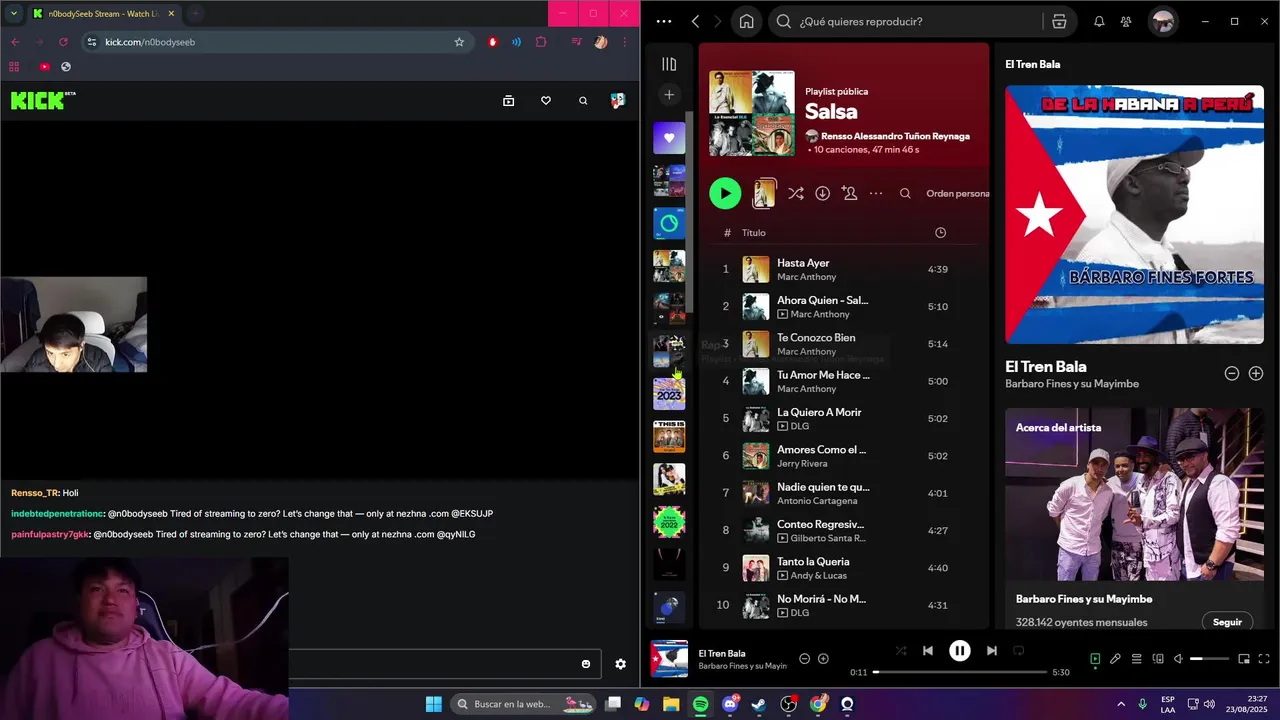The image size is (1280, 720).
Task: Open the Orden personalizado sort dropdown
Action: (x=957, y=194)
